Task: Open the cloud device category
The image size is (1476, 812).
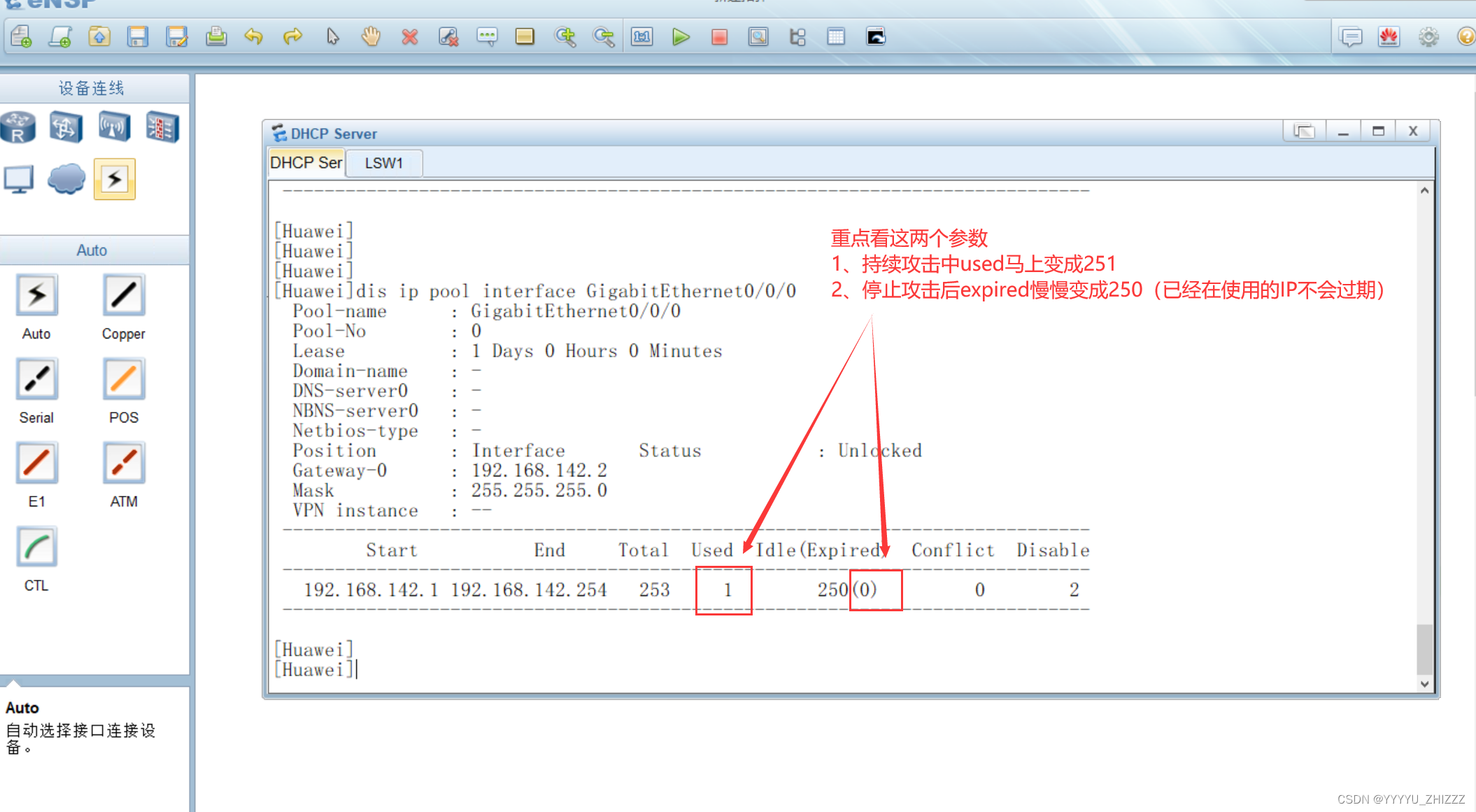Action: 66,180
